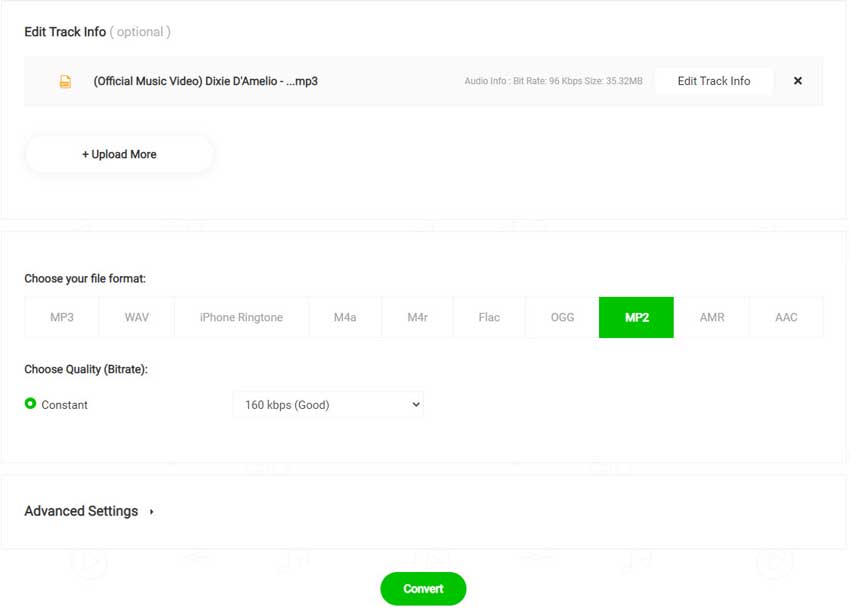Choose AMR file format
Image resolution: width=850 pixels, height=609 pixels.
tap(712, 318)
